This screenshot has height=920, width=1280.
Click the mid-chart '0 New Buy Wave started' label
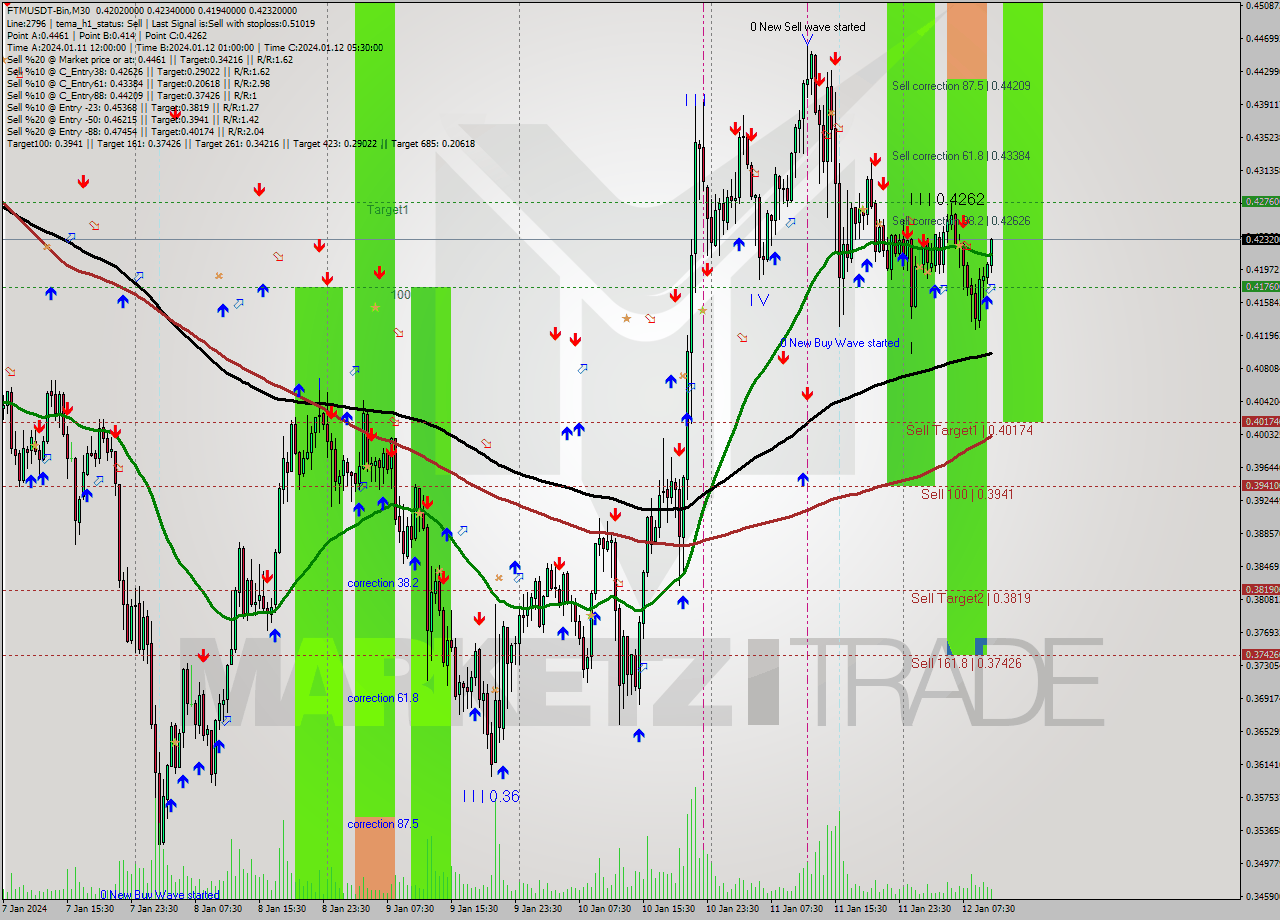coord(840,343)
